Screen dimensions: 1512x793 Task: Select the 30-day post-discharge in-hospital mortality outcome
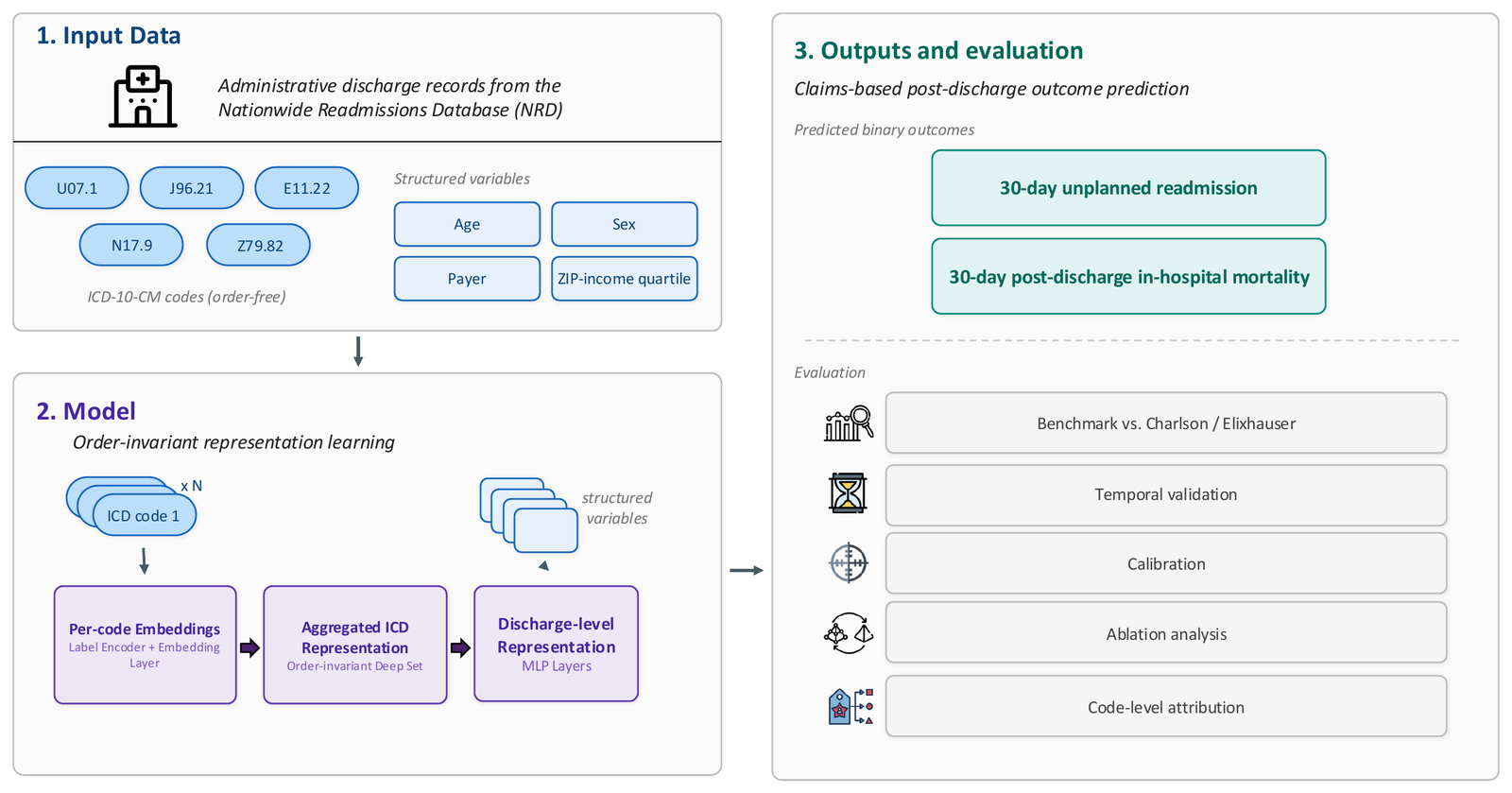1128,276
